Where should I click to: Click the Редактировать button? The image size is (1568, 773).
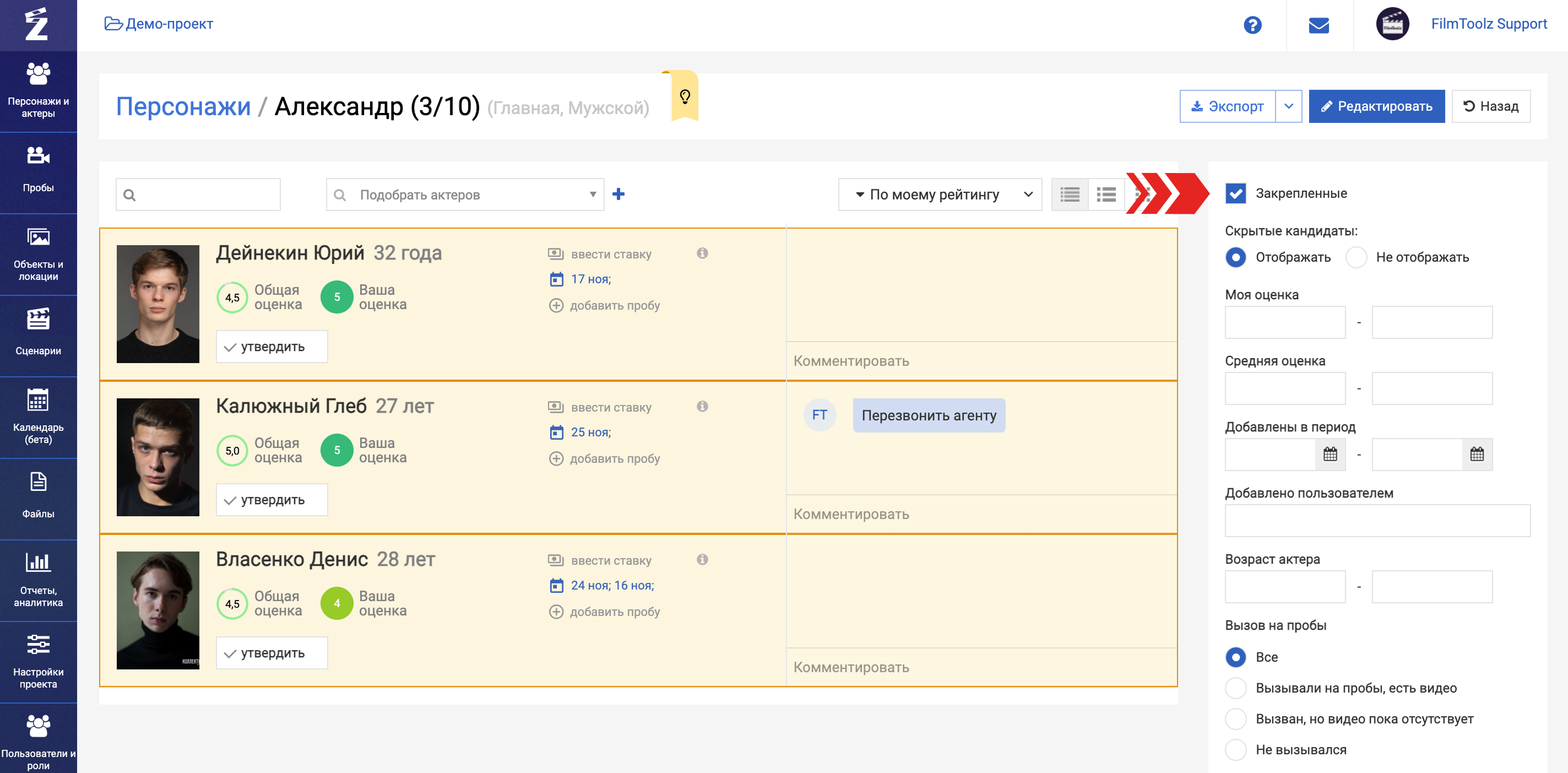1376,106
